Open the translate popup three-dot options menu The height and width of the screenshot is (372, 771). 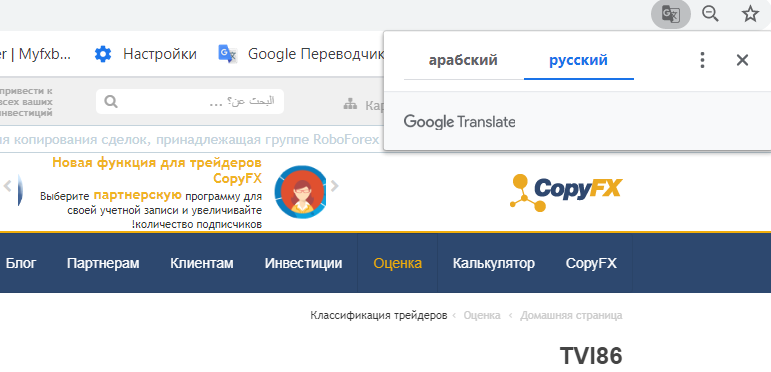[702, 60]
